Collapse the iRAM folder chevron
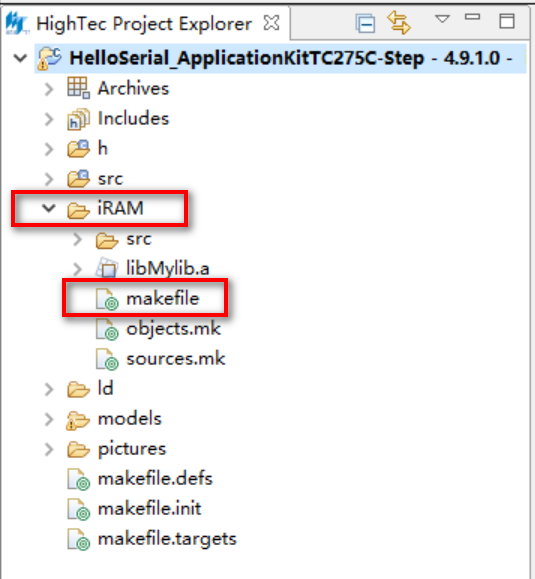535x579 pixels. coord(49,208)
